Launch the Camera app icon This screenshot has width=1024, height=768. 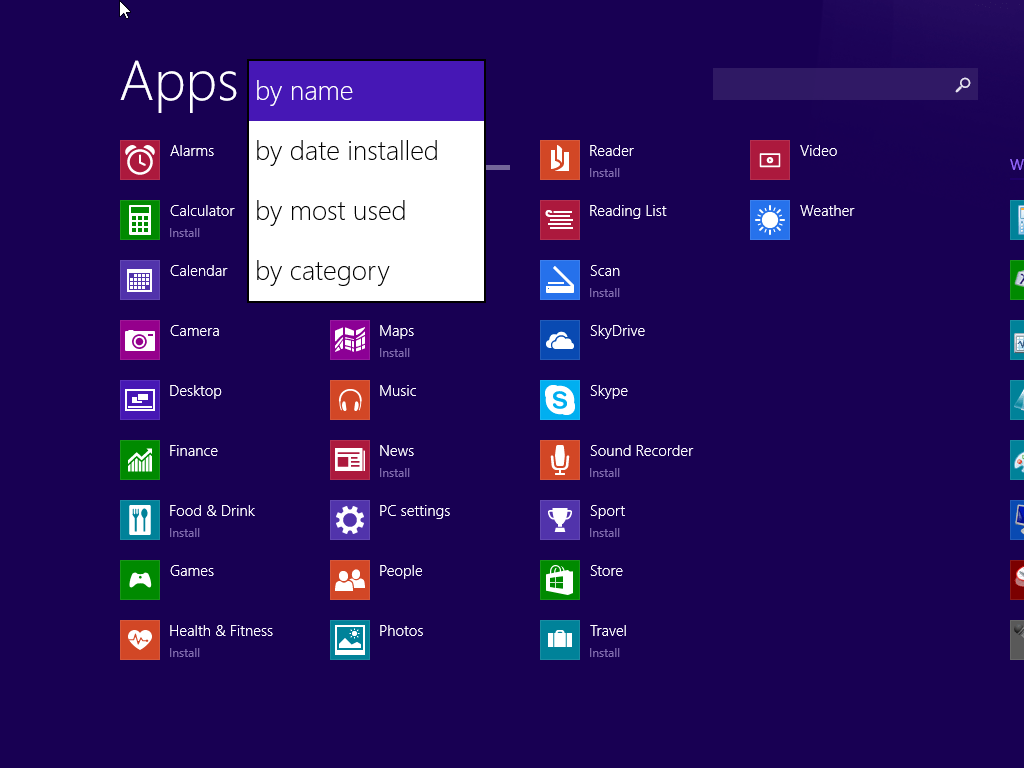140,340
